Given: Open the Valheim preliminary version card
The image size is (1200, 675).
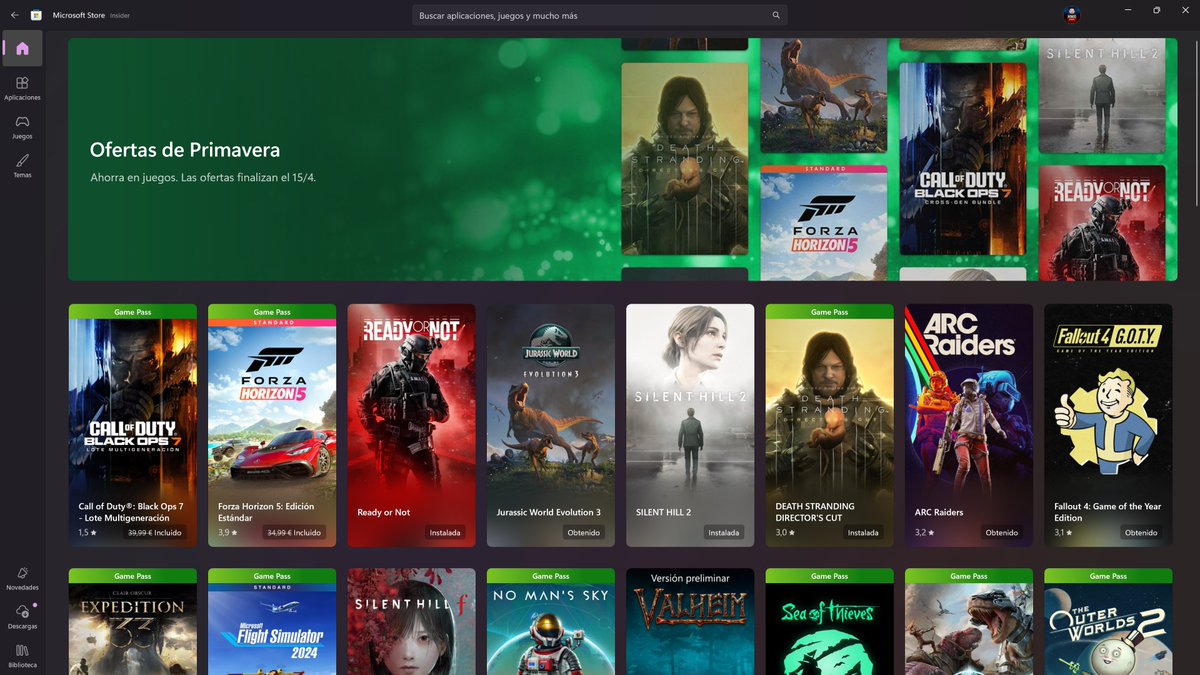Looking at the screenshot, I should click(x=690, y=622).
